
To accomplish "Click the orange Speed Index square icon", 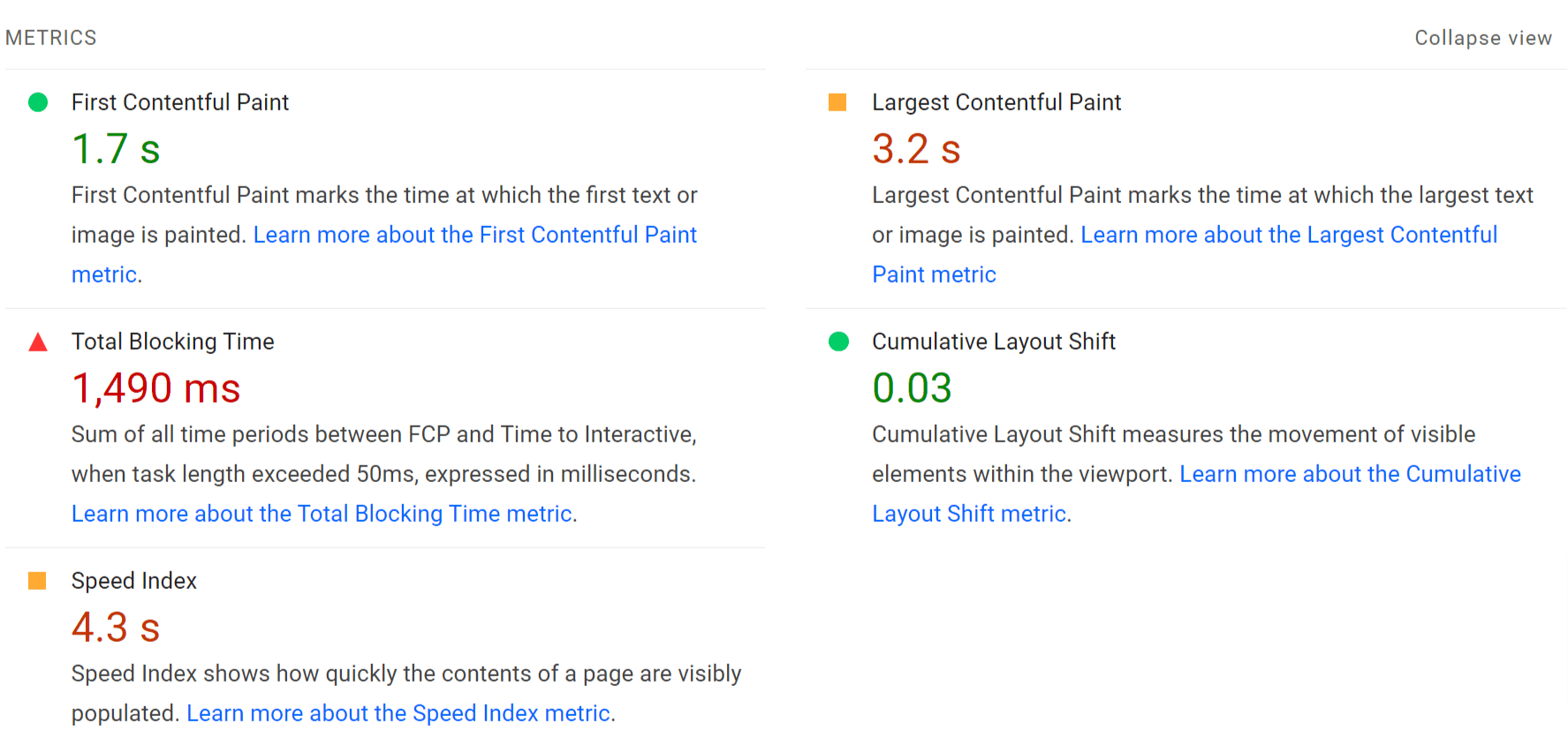I will [x=37, y=581].
